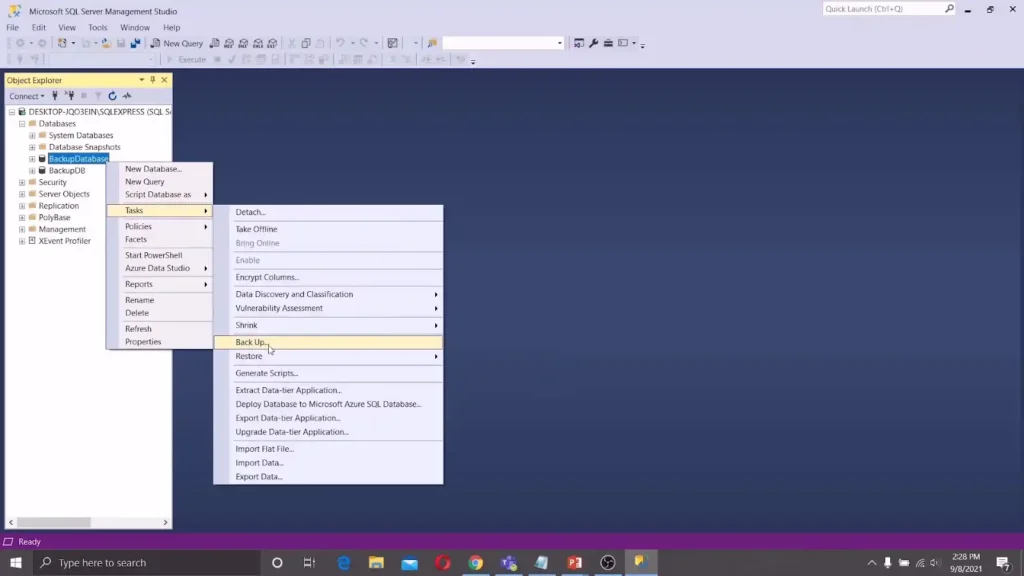Screen dimensions: 1024x576
Task: Open the Restore submenu
Action: pyautogui.click(x=328, y=356)
